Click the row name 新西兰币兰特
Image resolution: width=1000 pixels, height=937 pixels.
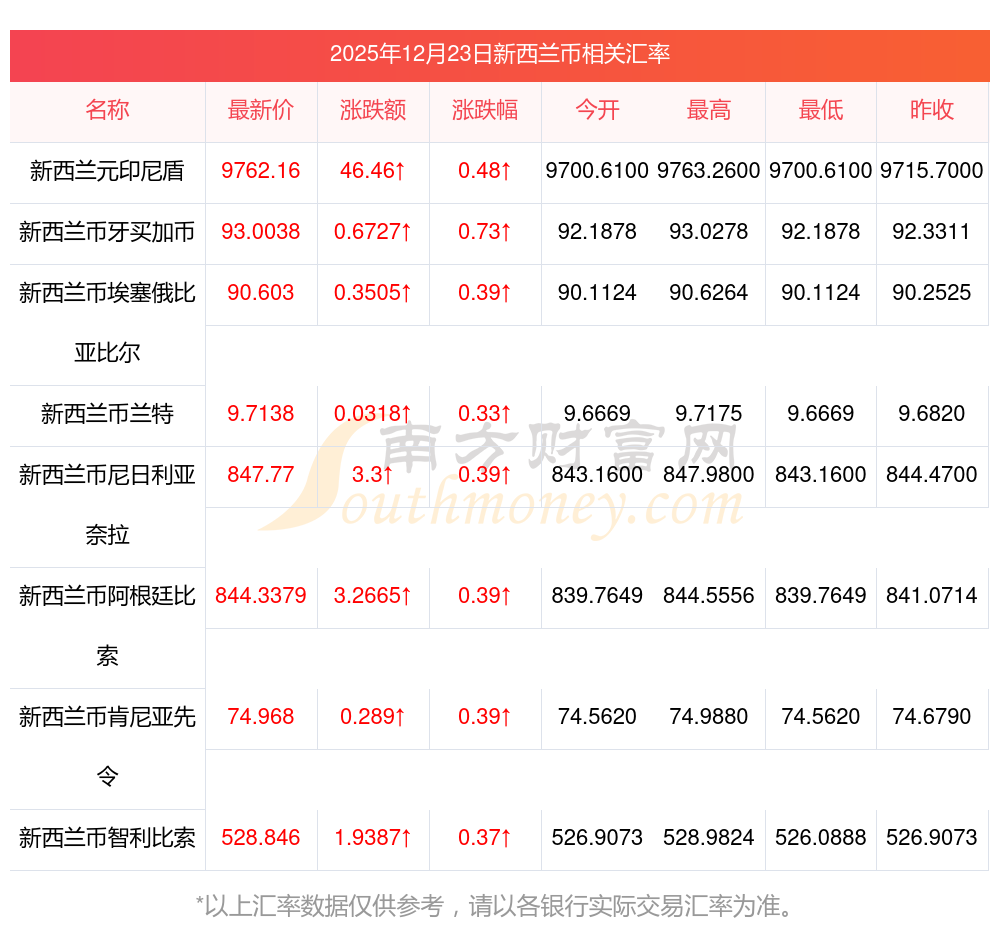pos(107,414)
